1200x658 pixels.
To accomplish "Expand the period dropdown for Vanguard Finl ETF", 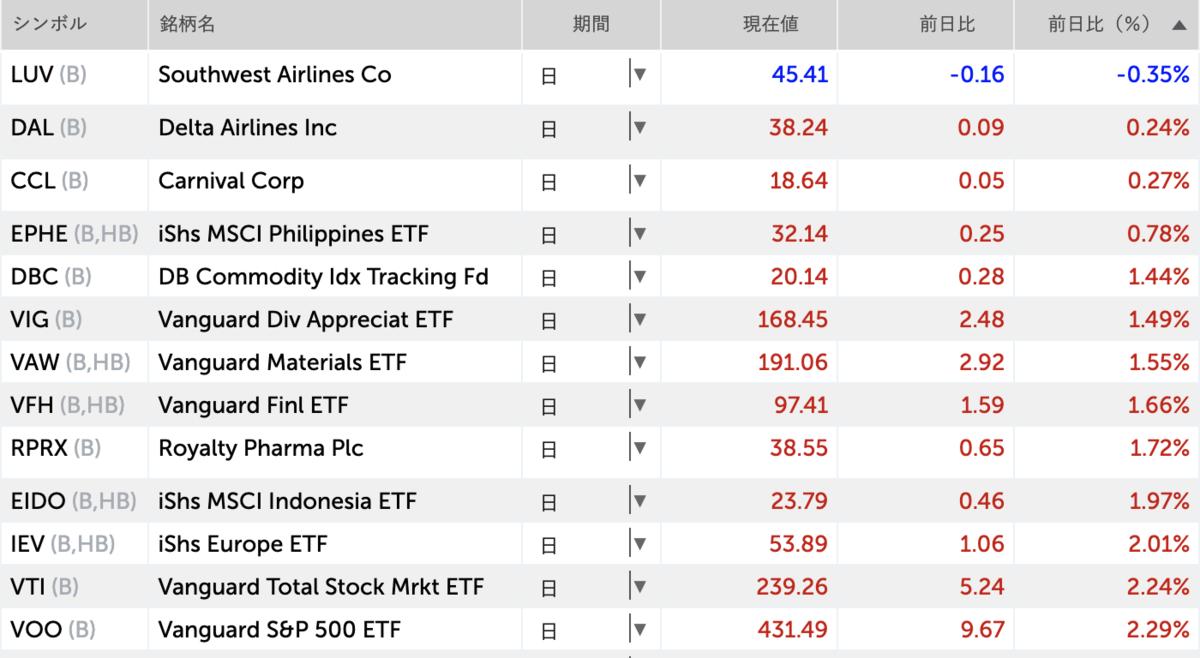I will [x=640, y=405].
